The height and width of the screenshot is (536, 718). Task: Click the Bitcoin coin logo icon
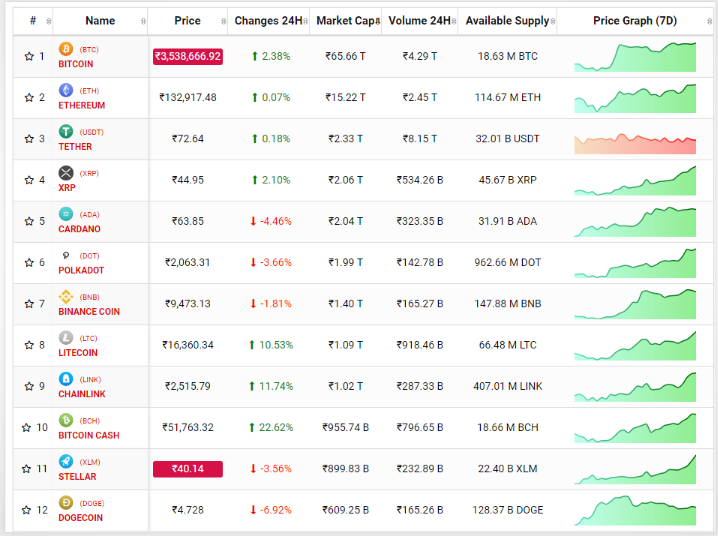click(x=66, y=49)
